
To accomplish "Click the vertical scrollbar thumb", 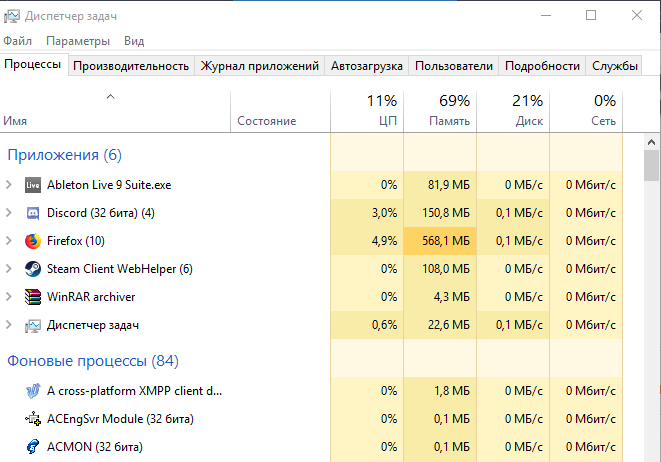I will click(x=651, y=165).
